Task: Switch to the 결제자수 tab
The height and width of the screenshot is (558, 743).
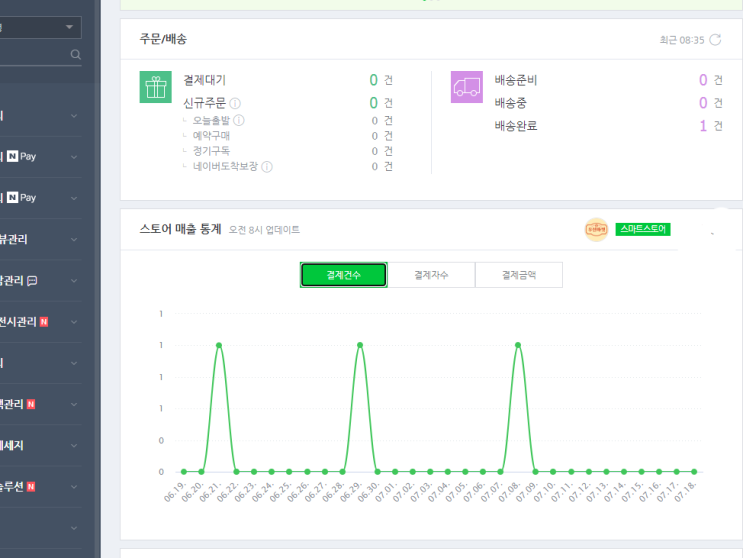Action: point(431,275)
